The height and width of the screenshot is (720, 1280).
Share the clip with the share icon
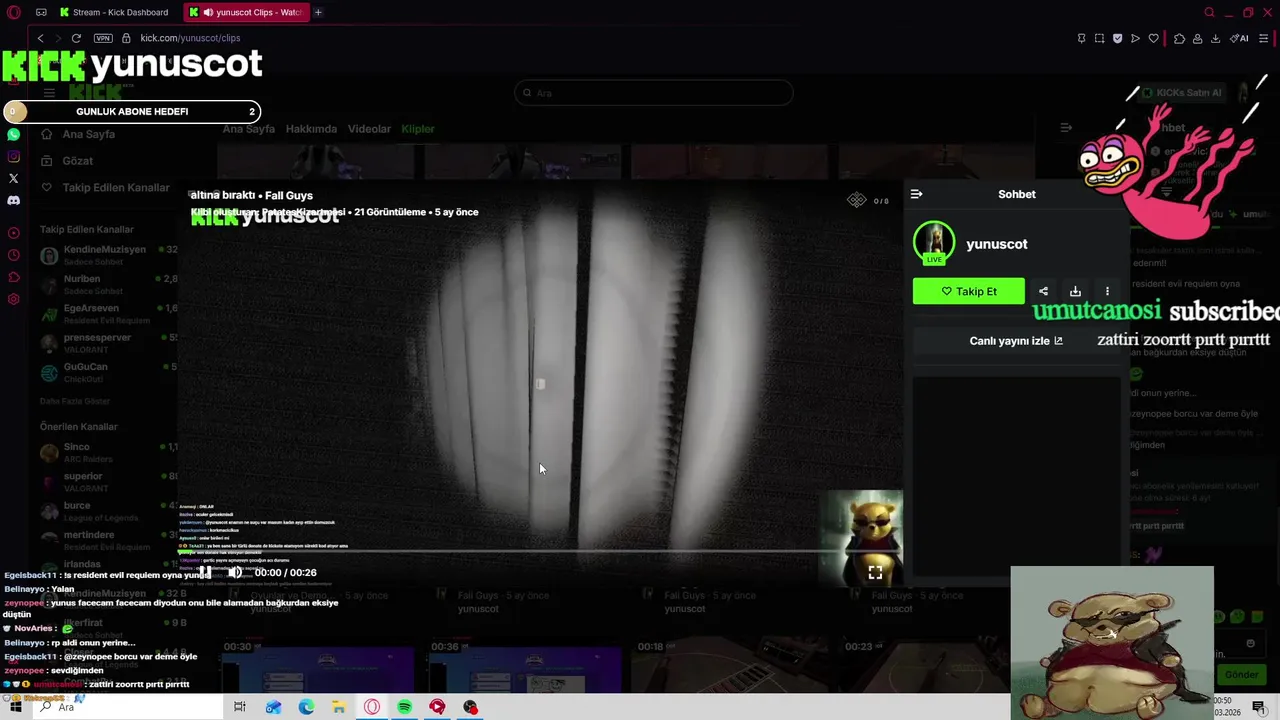click(1043, 291)
